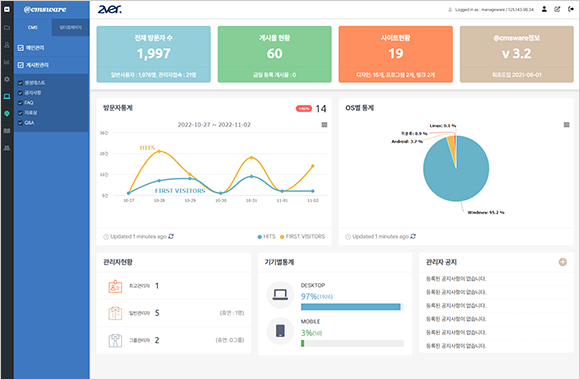Click the beige general administrator row icon
This screenshot has height=380, width=580.
(115, 313)
